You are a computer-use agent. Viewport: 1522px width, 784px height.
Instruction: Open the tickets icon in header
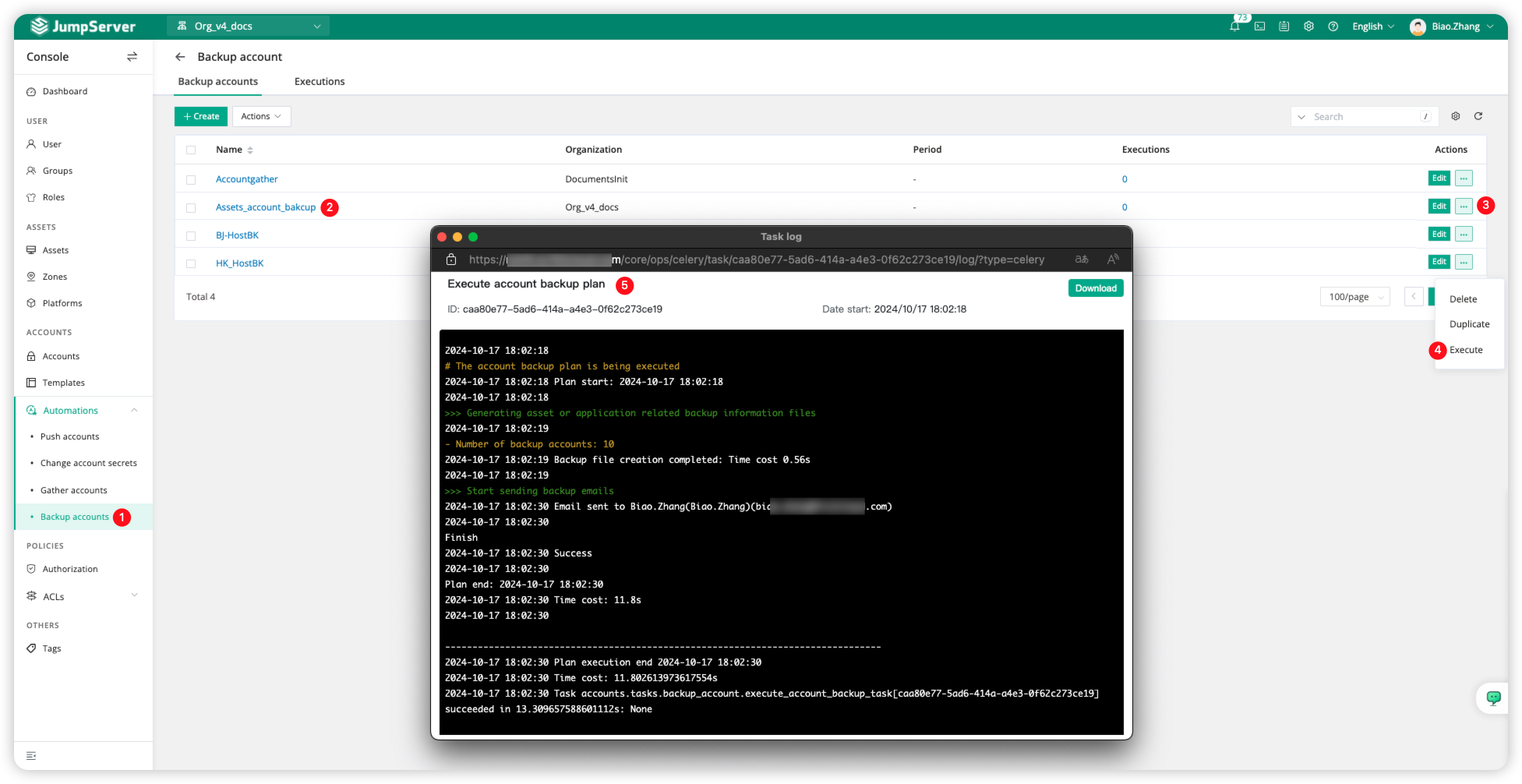[1284, 26]
